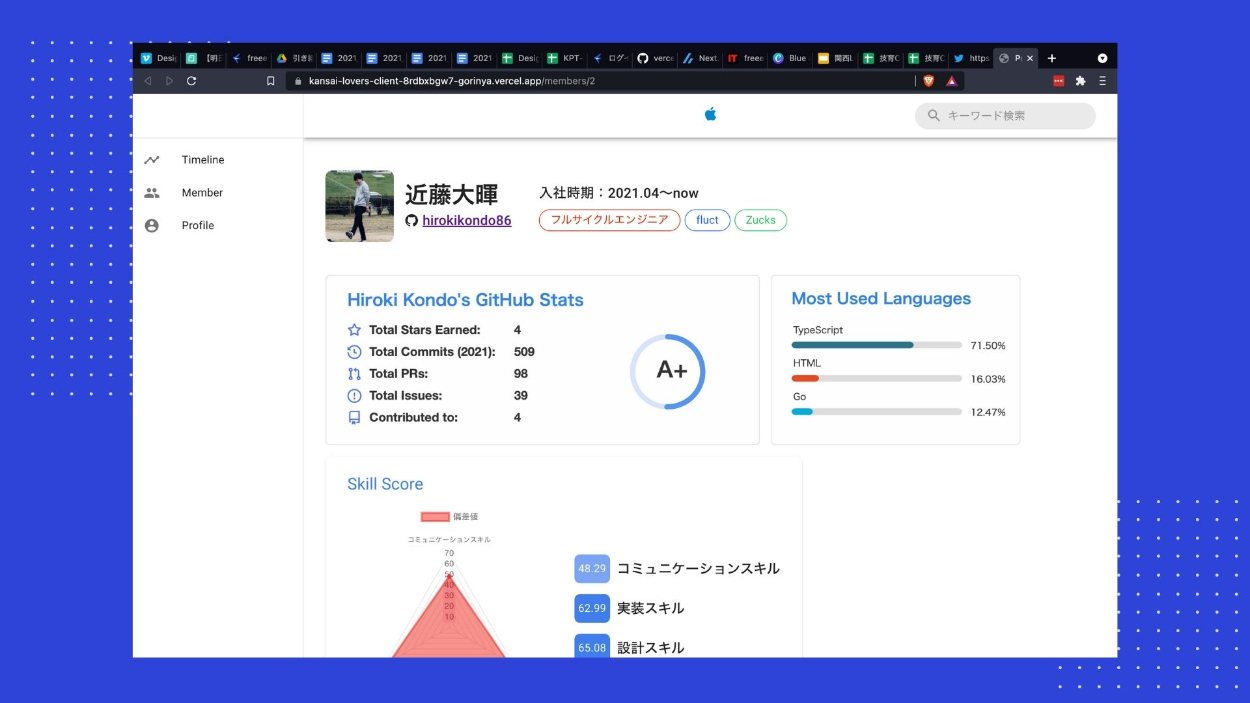Switch to the GitHub vercel browser tab

pyautogui.click(x=655, y=58)
